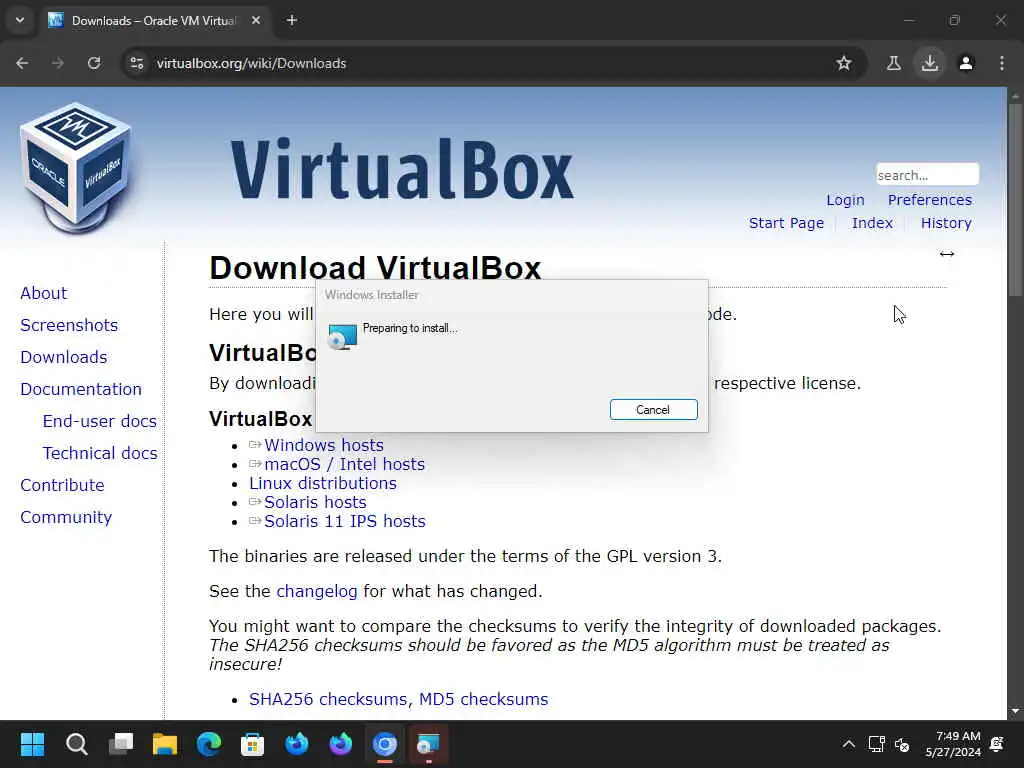Download Solaris 11 IPS hosts package
The height and width of the screenshot is (768, 1024).
(344, 521)
